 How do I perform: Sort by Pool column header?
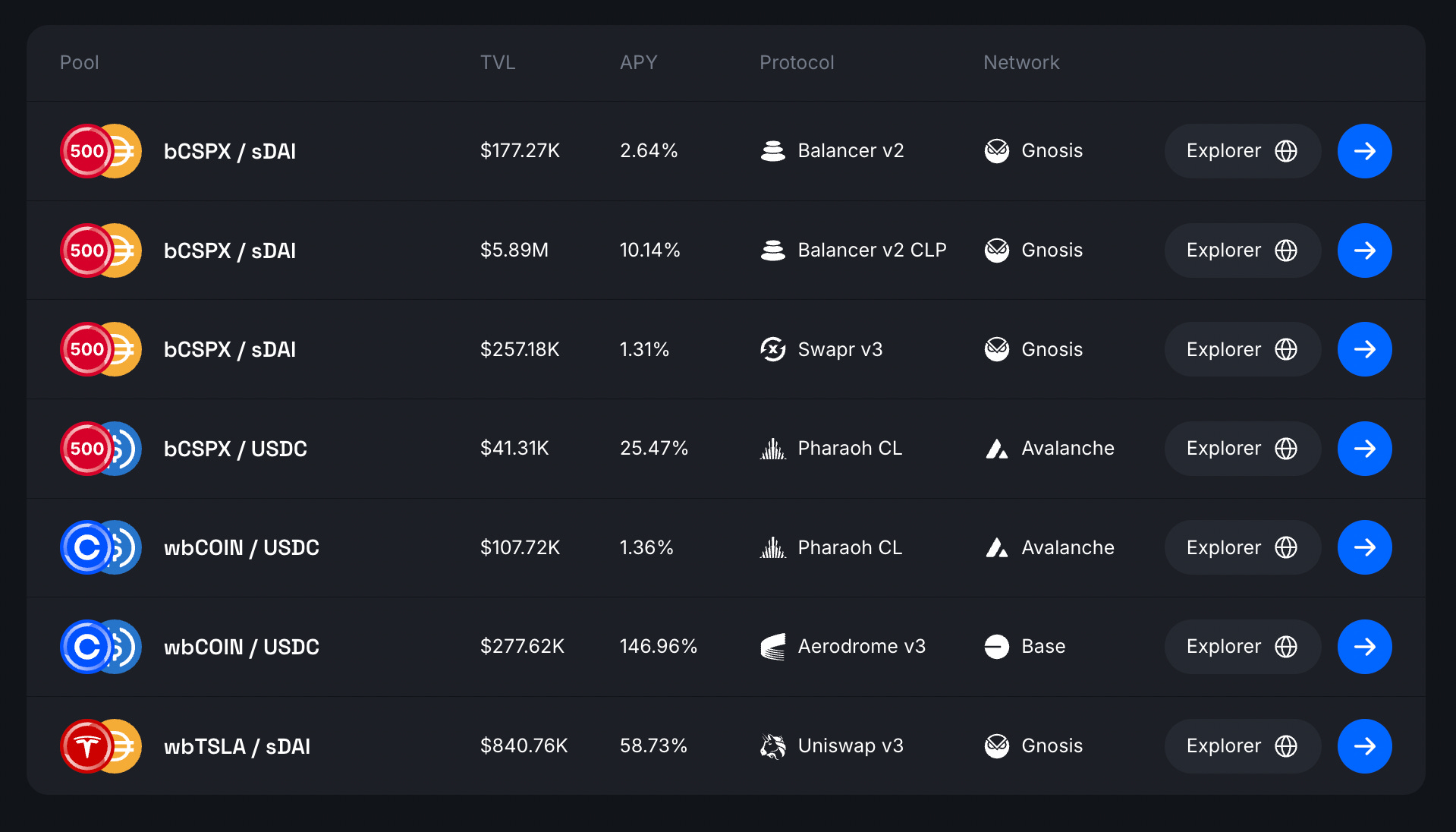pos(80,63)
